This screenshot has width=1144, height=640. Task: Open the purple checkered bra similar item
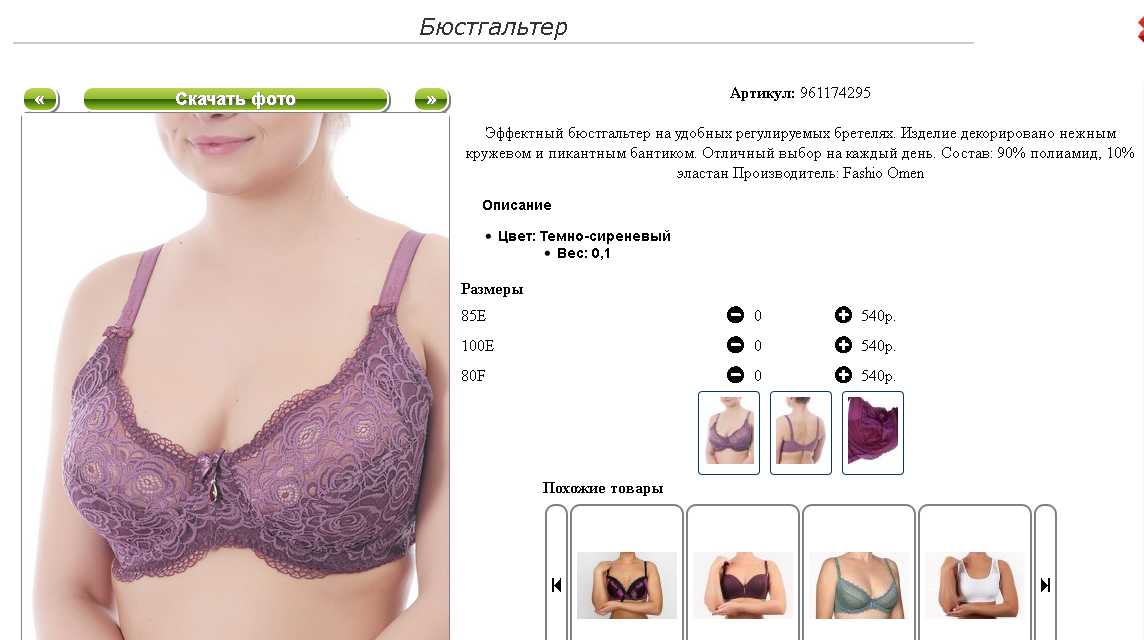(627, 585)
